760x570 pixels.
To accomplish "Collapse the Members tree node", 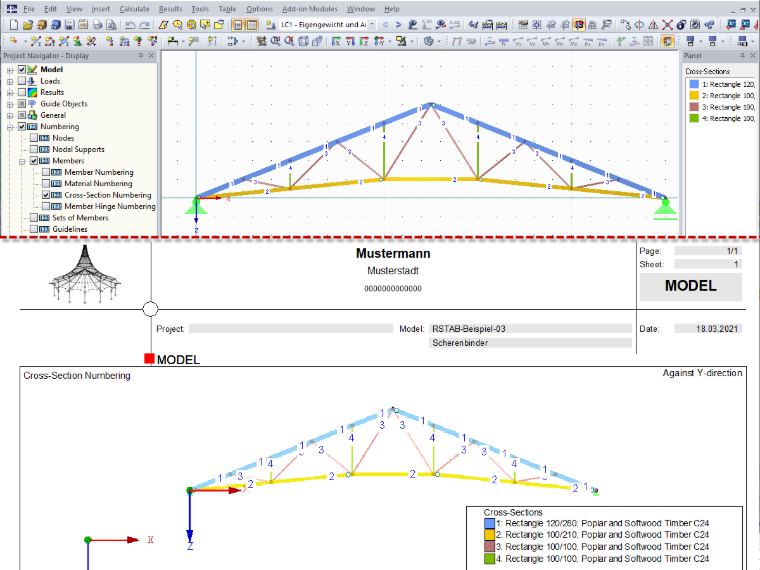I will coord(22,161).
